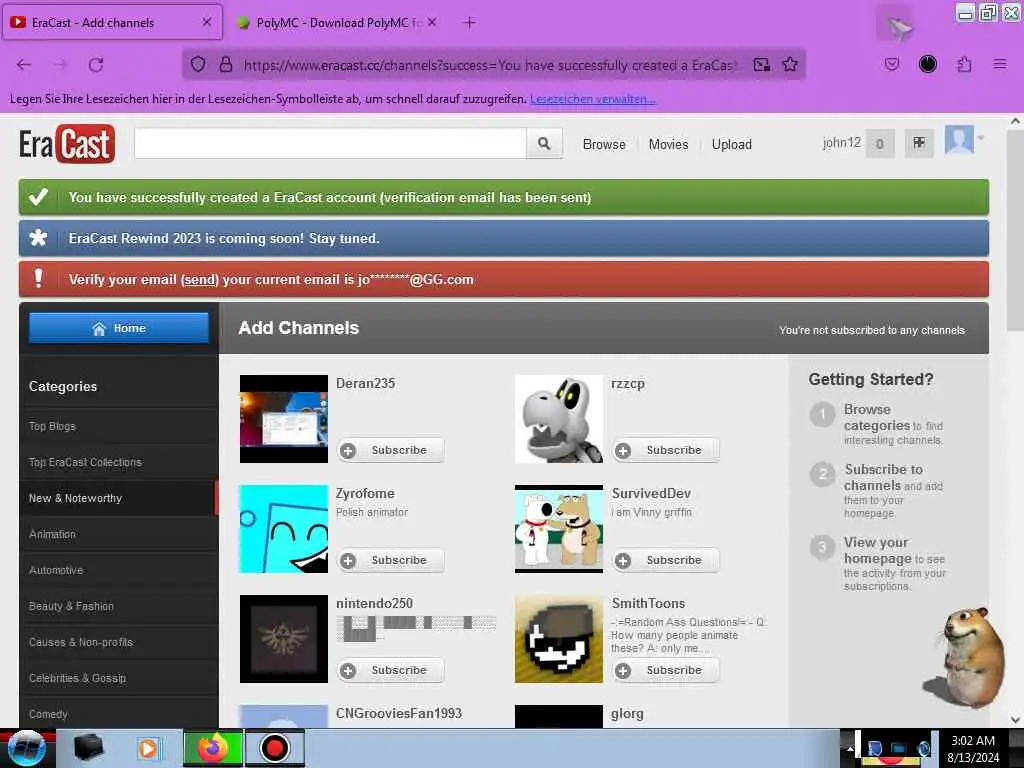The height and width of the screenshot is (768, 1024).
Task: Click the send verification email link
Action: [x=199, y=280]
